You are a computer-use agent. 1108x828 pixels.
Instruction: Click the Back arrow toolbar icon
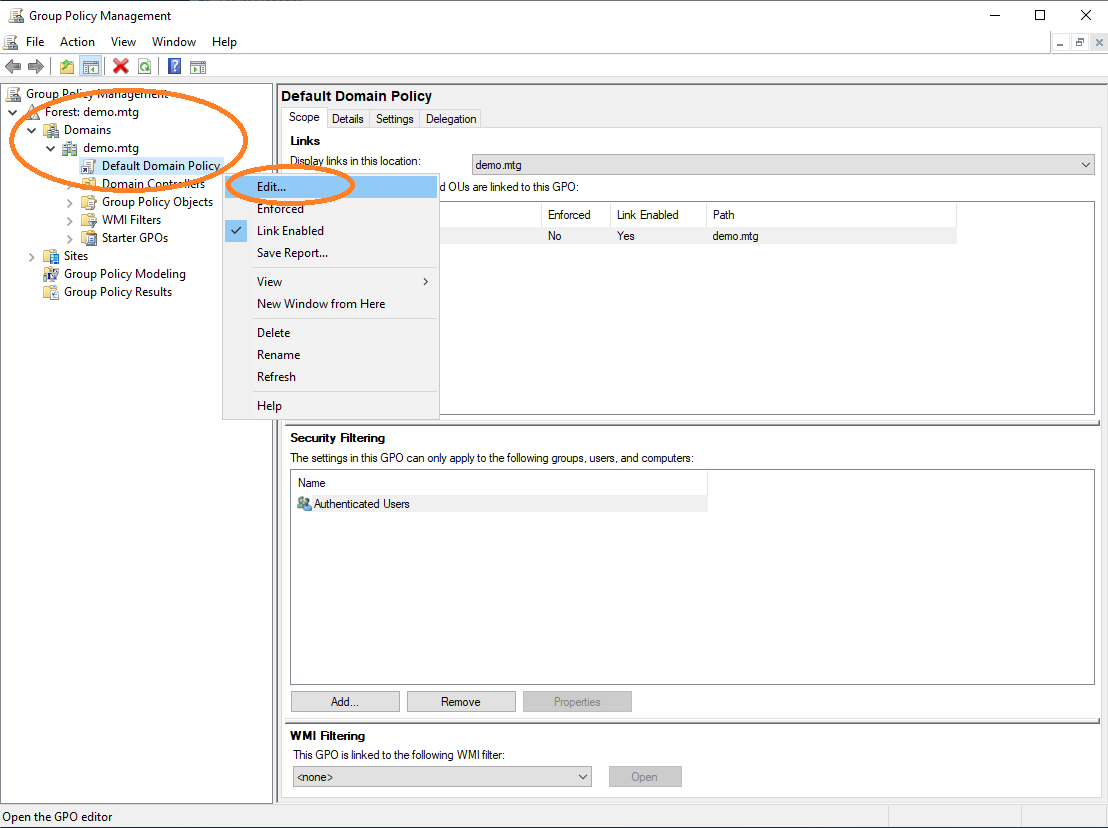pos(13,67)
